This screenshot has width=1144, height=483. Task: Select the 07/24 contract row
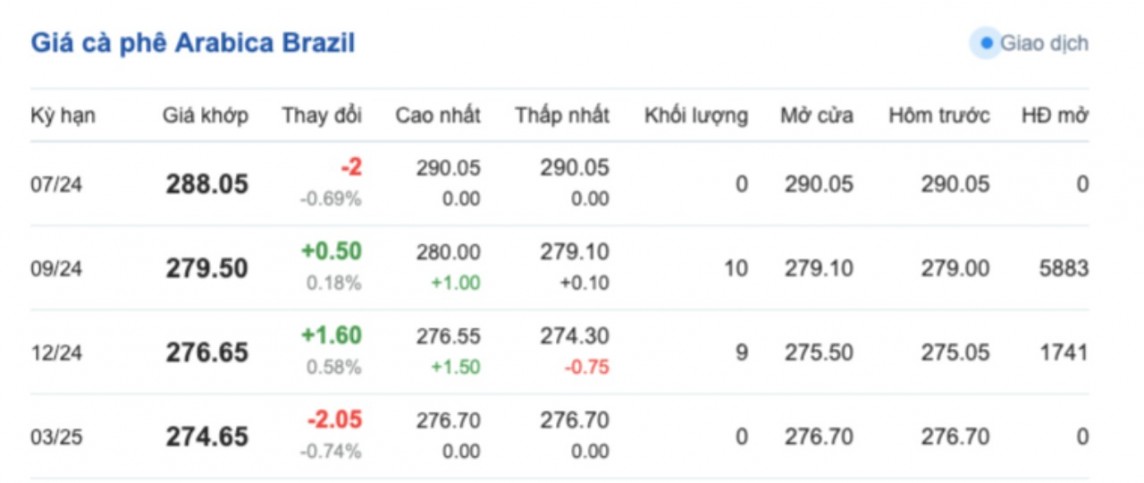click(55, 185)
